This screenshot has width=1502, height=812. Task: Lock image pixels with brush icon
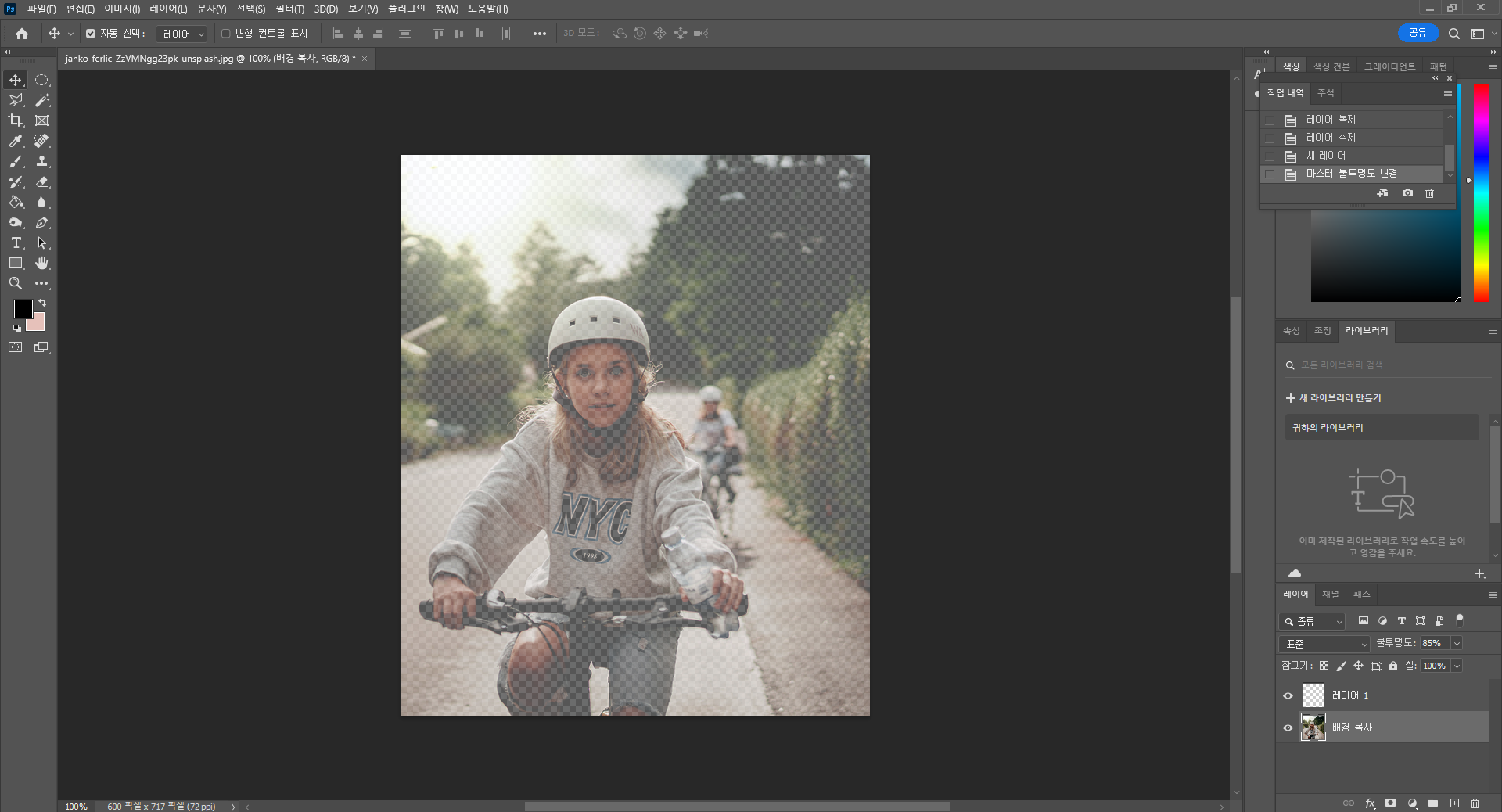[x=1341, y=666]
